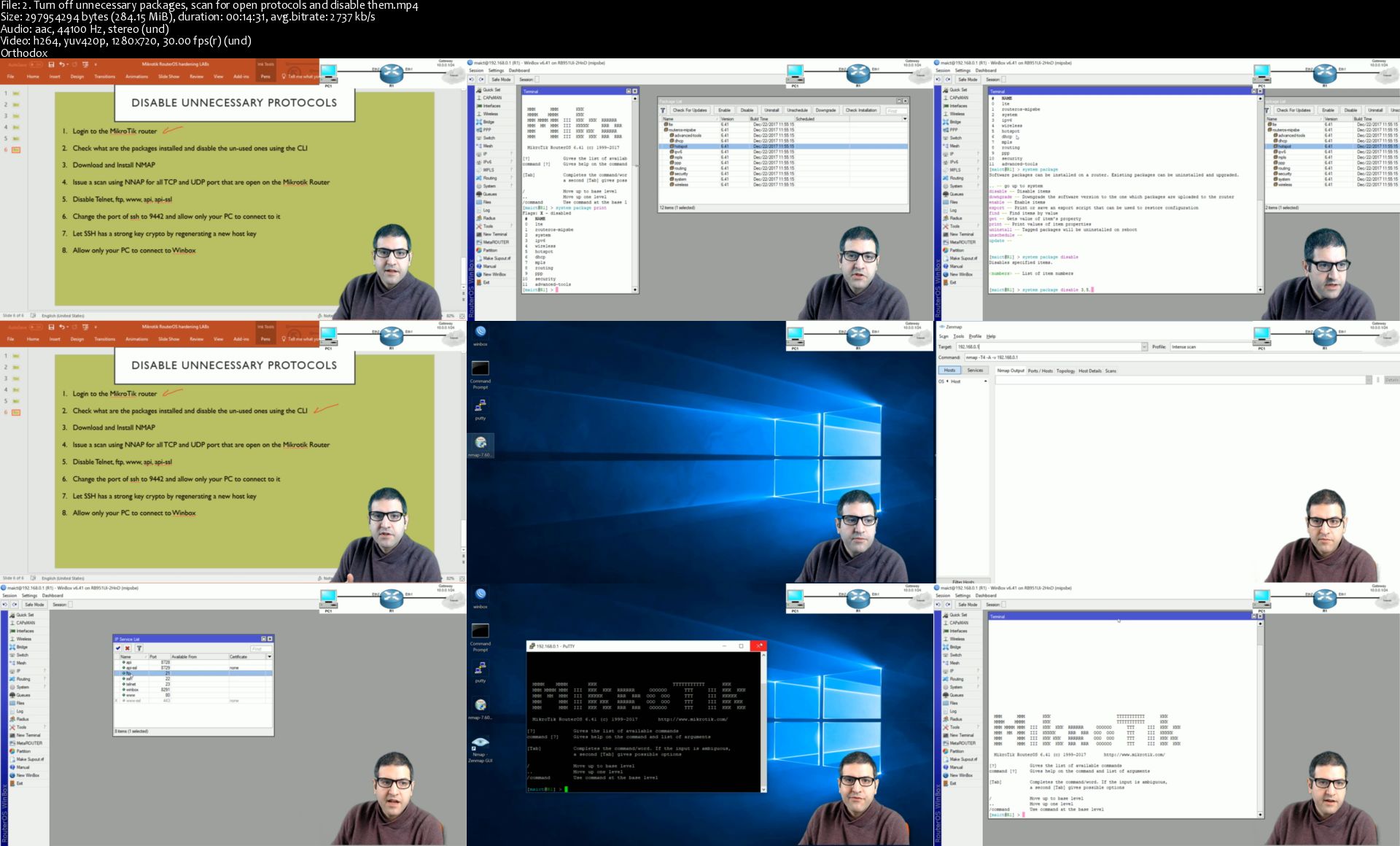Open the Scan menu in Zenmap
The image size is (1400, 846).
944,336
